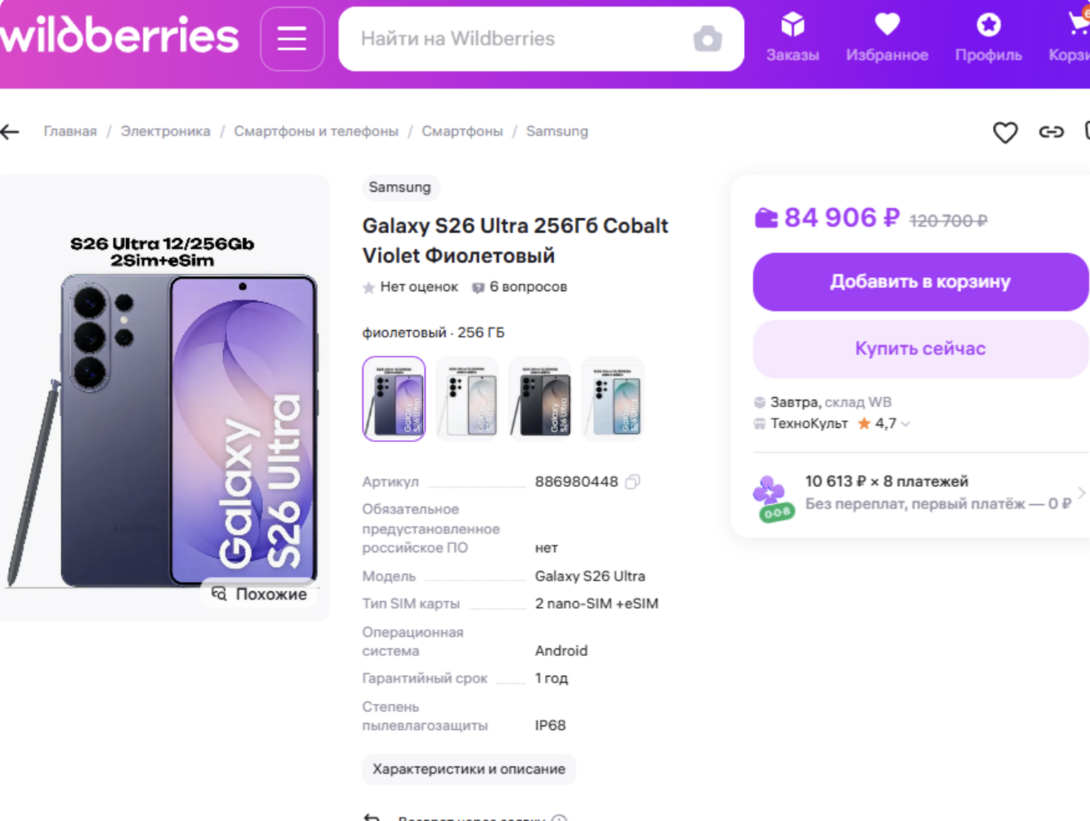Click the back arrow near breadcrumbs
The image size is (1090, 821).
point(11,132)
